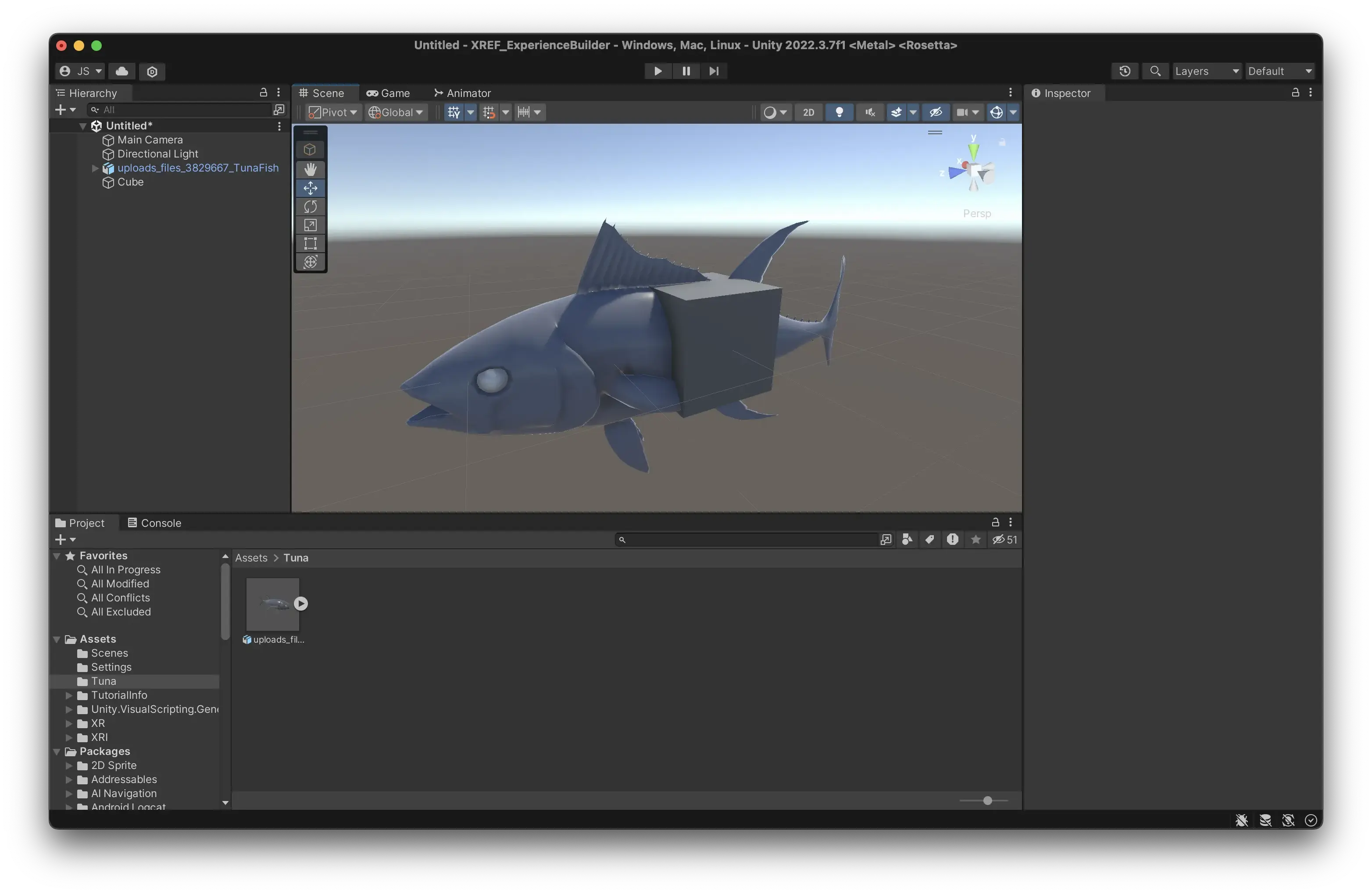The image size is (1372, 894).
Task: Open the Undo History icon
Action: tap(1124, 71)
